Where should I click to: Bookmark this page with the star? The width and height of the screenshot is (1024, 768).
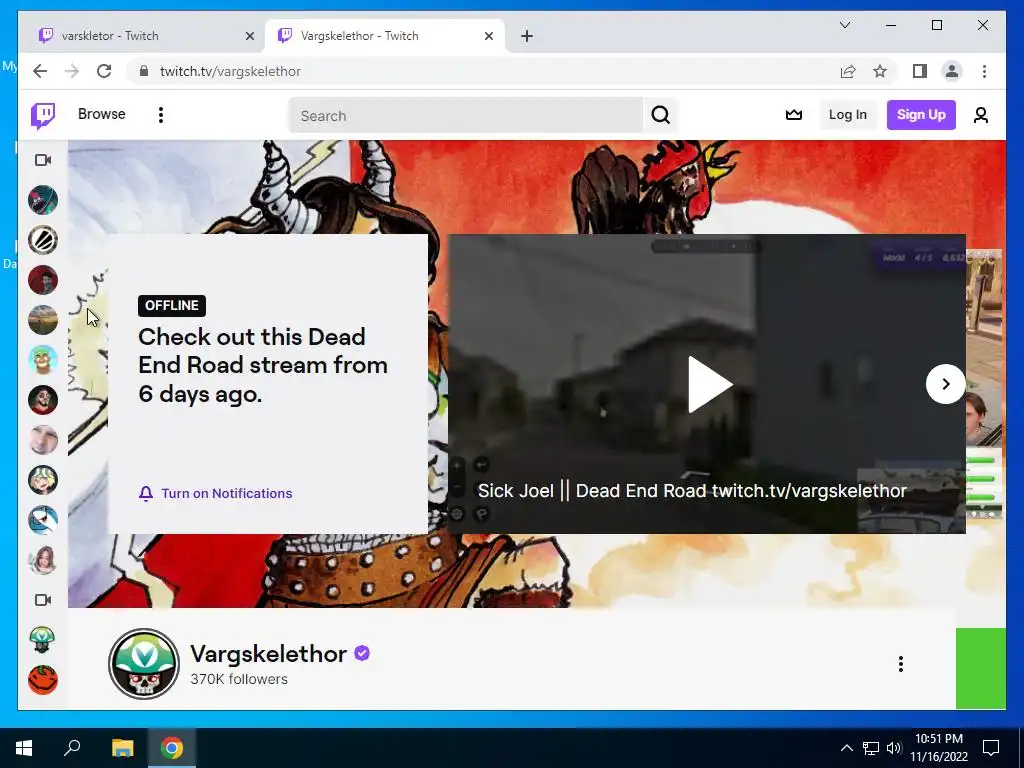tap(880, 71)
